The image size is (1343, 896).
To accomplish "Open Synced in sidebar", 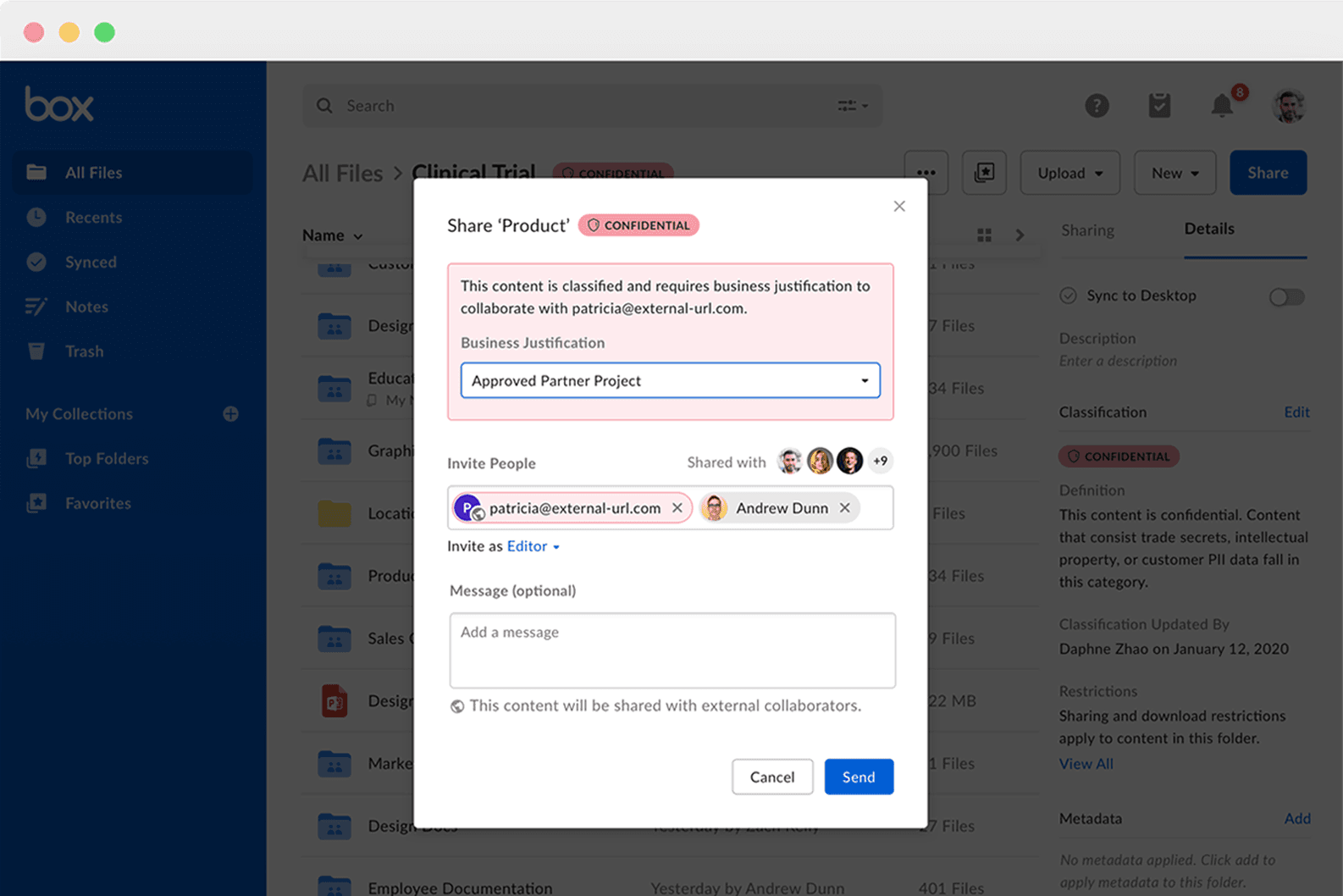I will [91, 263].
